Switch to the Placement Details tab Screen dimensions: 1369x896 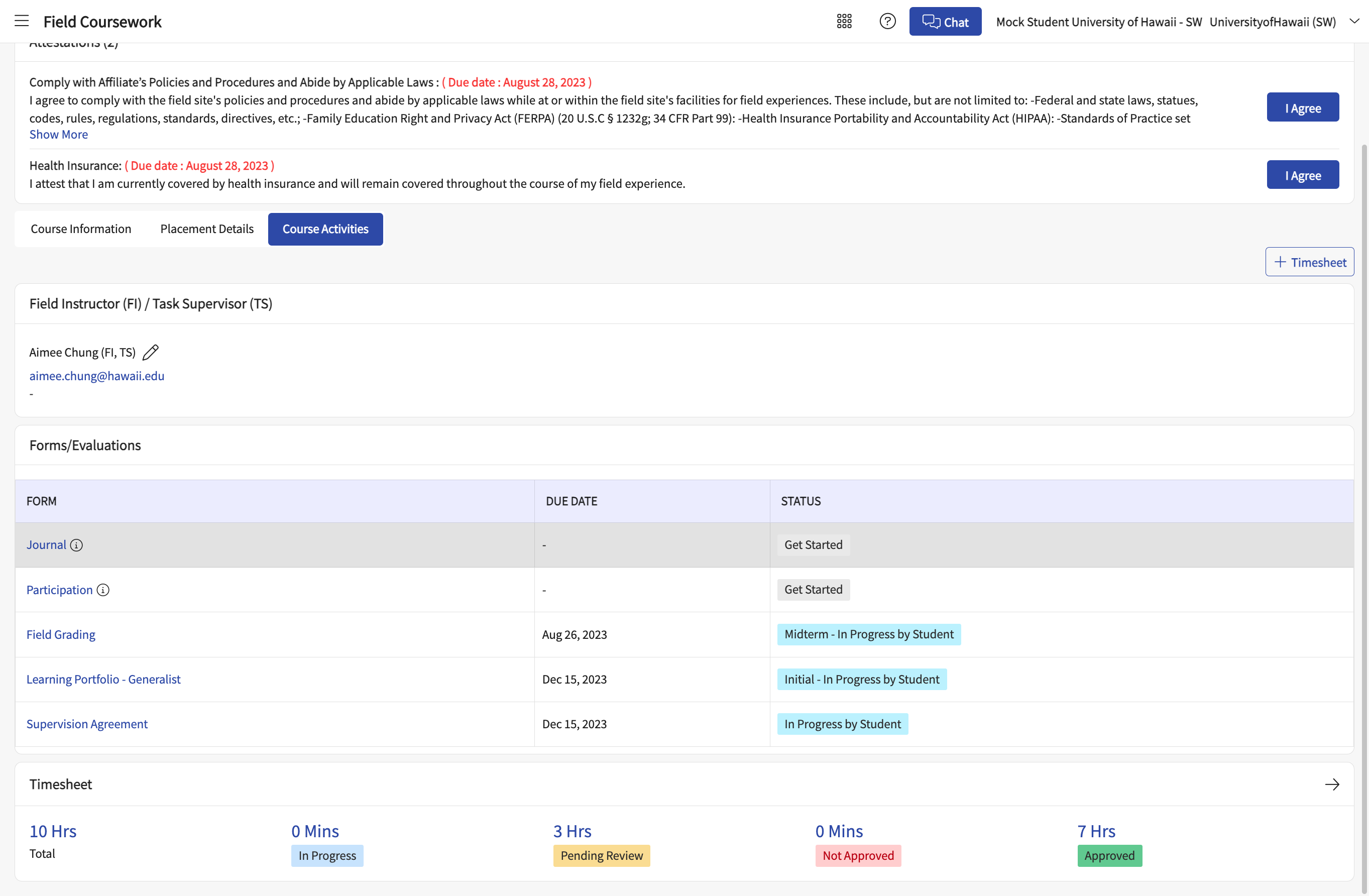207,229
